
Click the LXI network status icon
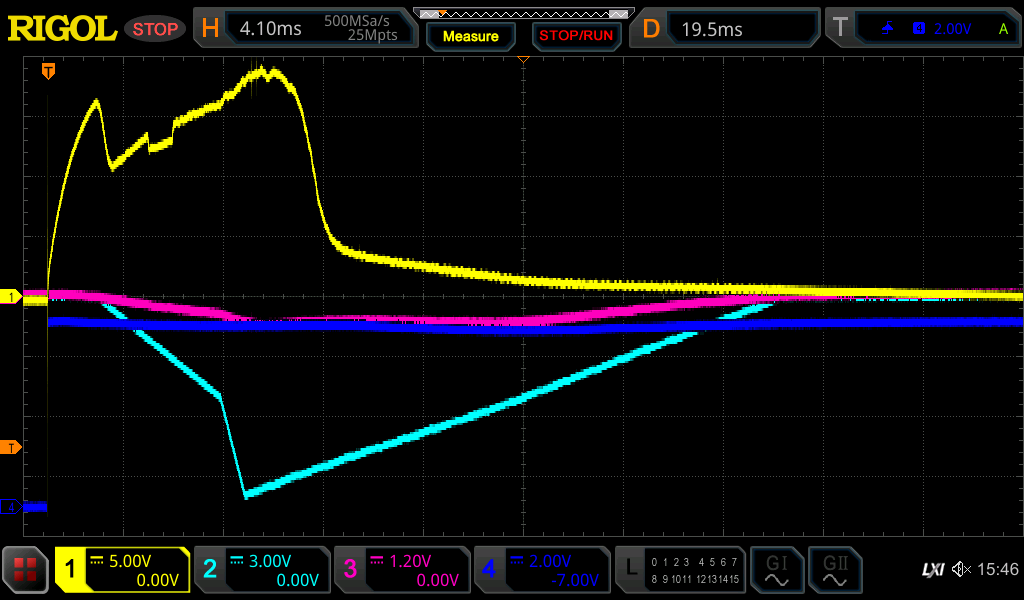(x=932, y=569)
